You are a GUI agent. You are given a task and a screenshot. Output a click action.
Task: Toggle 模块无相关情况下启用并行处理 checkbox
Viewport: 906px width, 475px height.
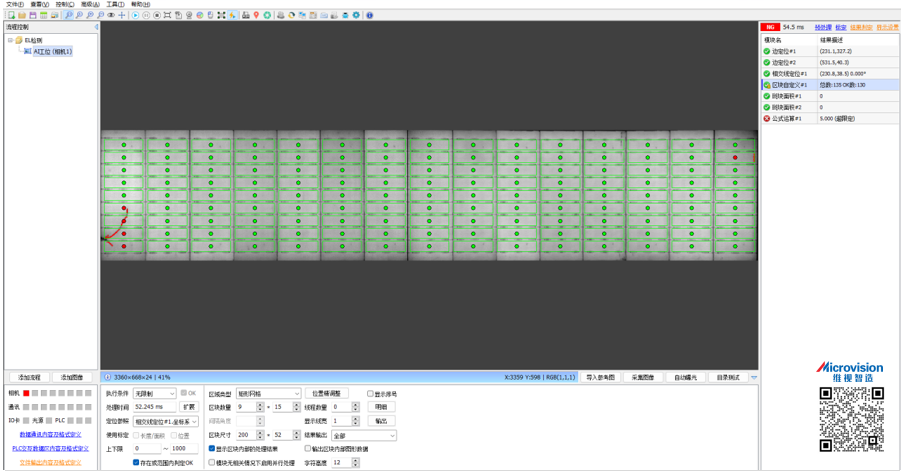(x=211, y=462)
